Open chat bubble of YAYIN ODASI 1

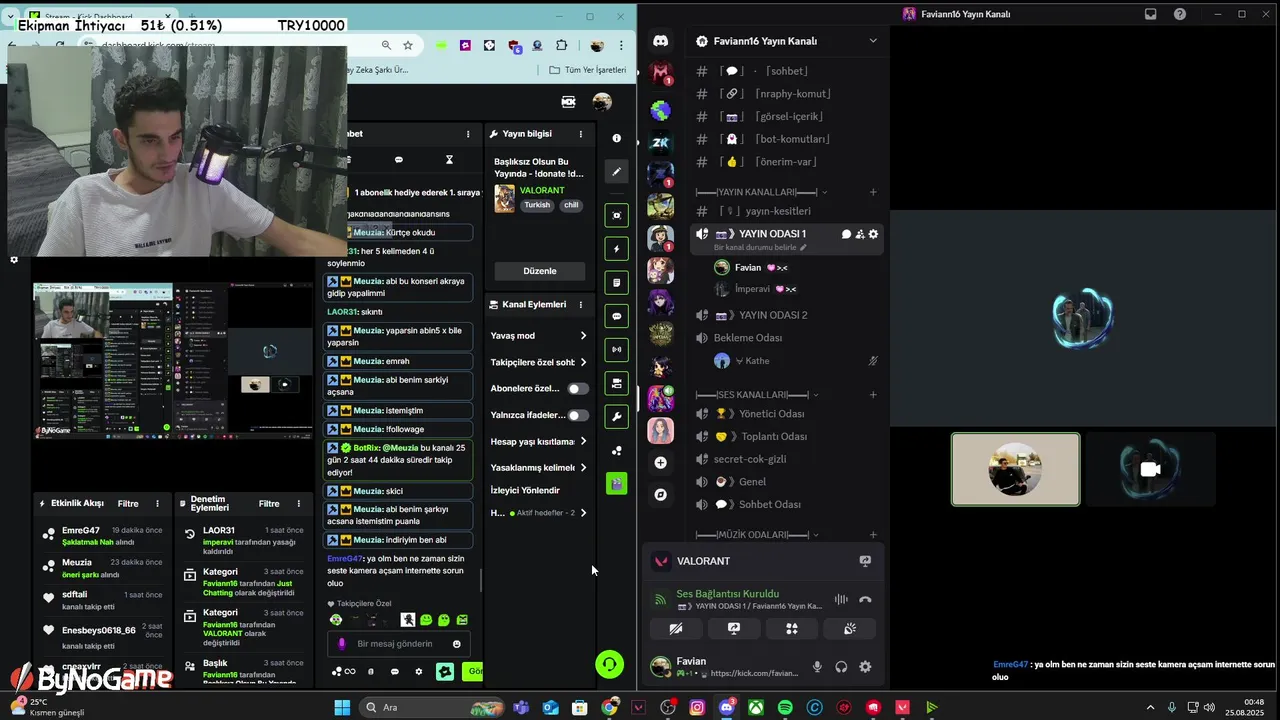[846, 234]
